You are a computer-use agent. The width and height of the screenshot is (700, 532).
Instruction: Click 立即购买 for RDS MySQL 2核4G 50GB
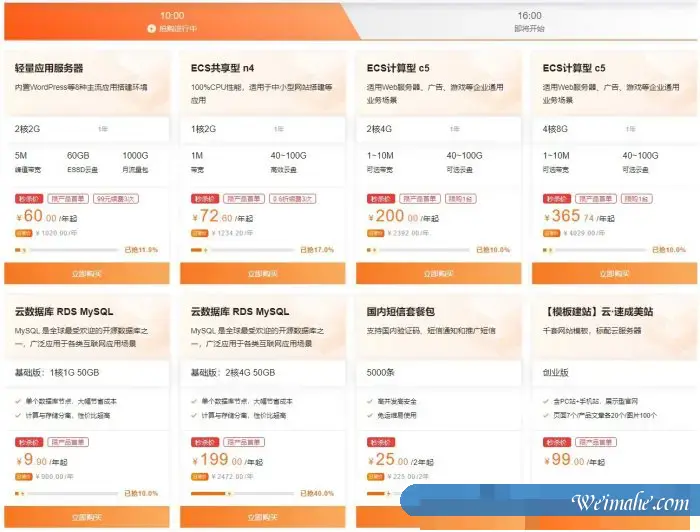click(x=262, y=517)
